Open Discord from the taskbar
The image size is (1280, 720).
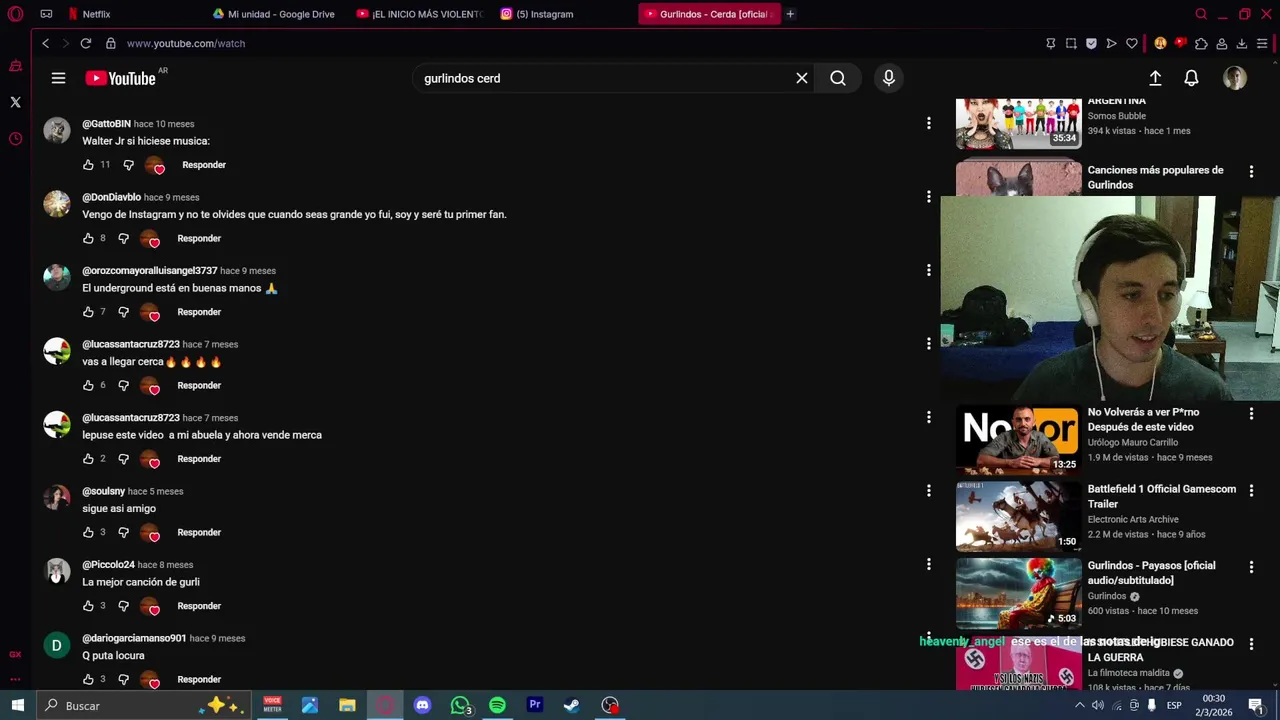tap(422, 705)
